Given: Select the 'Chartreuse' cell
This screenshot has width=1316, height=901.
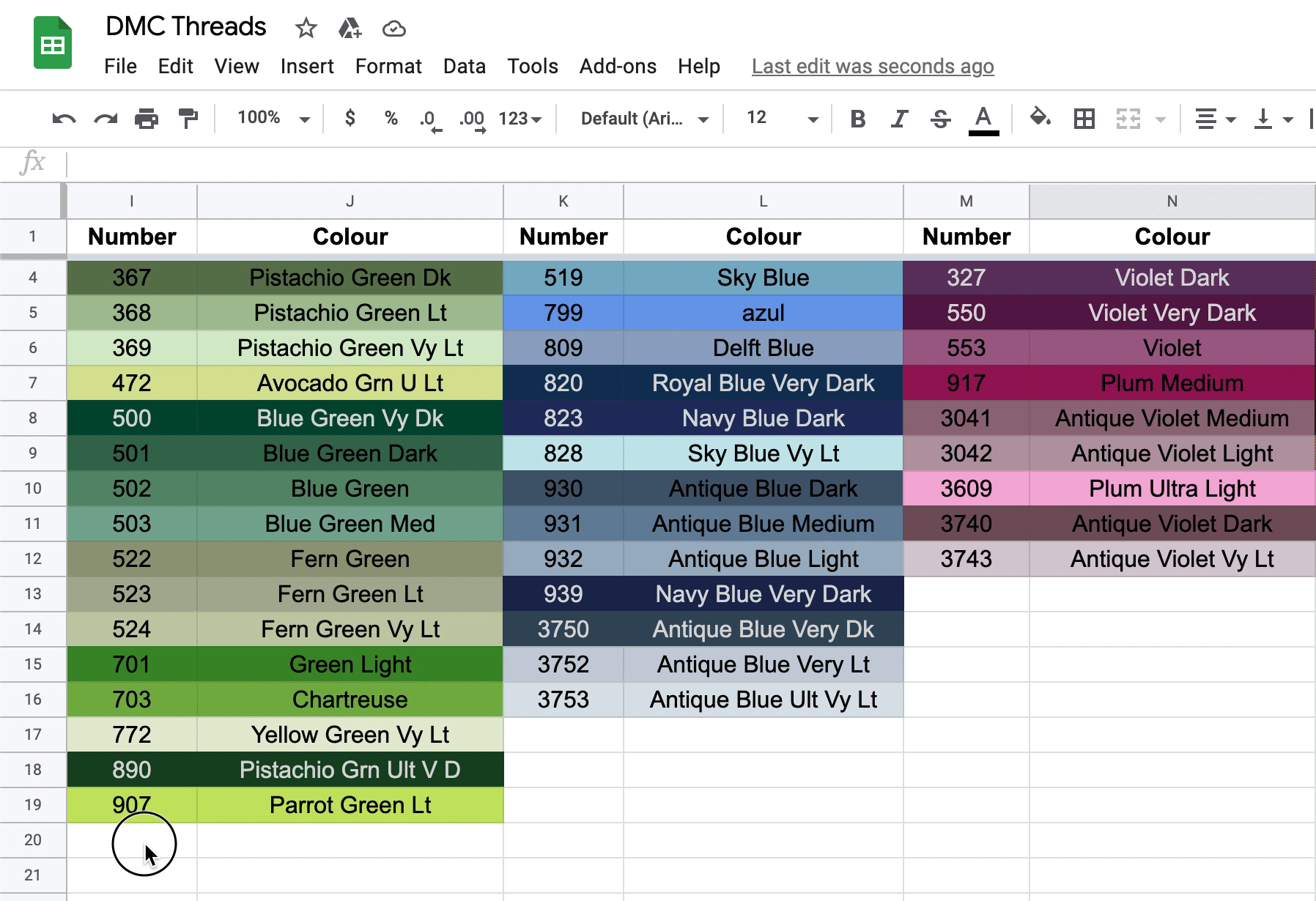Looking at the screenshot, I should (350, 700).
